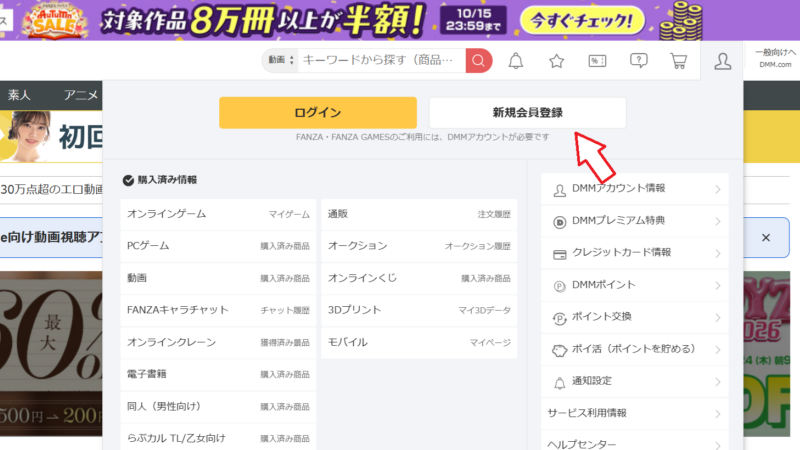Click 今すぐチェック! banner button
The width and height of the screenshot is (800, 450).
tap(582, 20)
